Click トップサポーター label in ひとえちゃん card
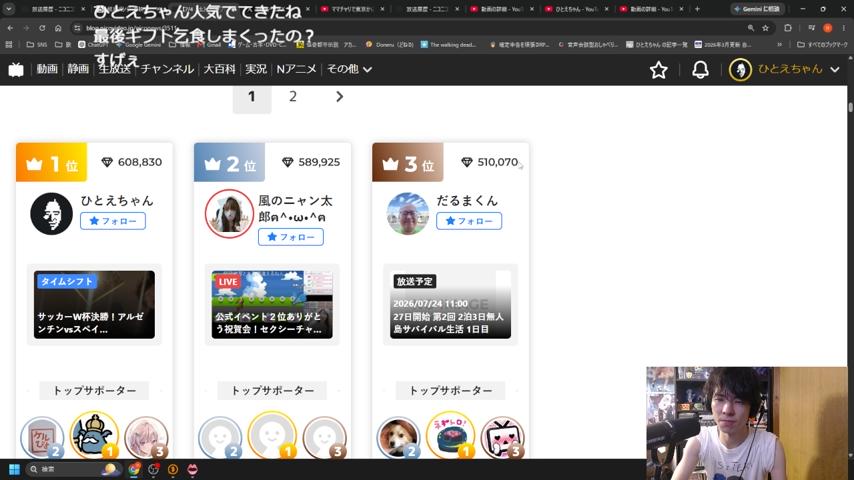 (94, 391)
